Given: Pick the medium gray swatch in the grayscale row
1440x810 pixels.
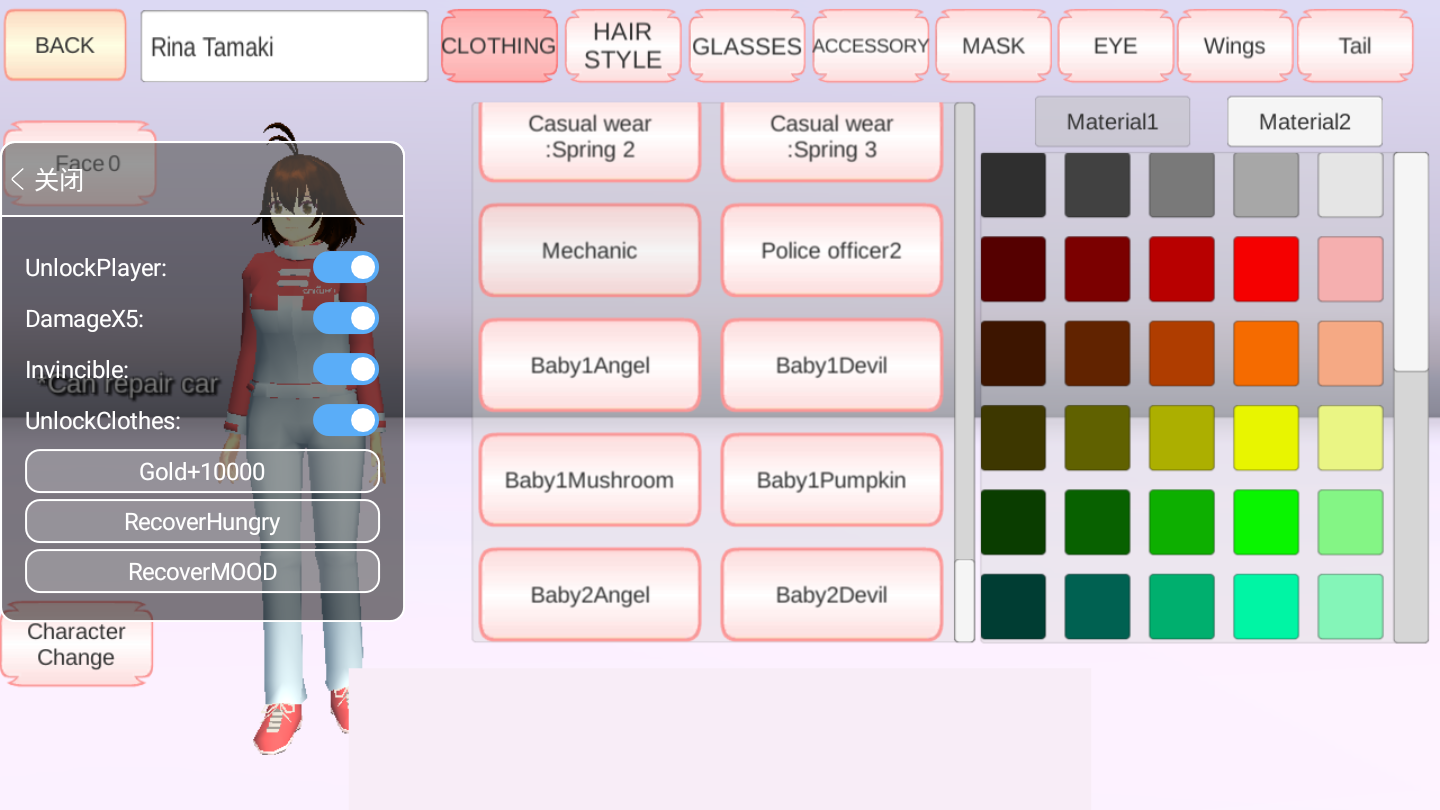Looking at the screenshot, I should (x=1182, y=185).
